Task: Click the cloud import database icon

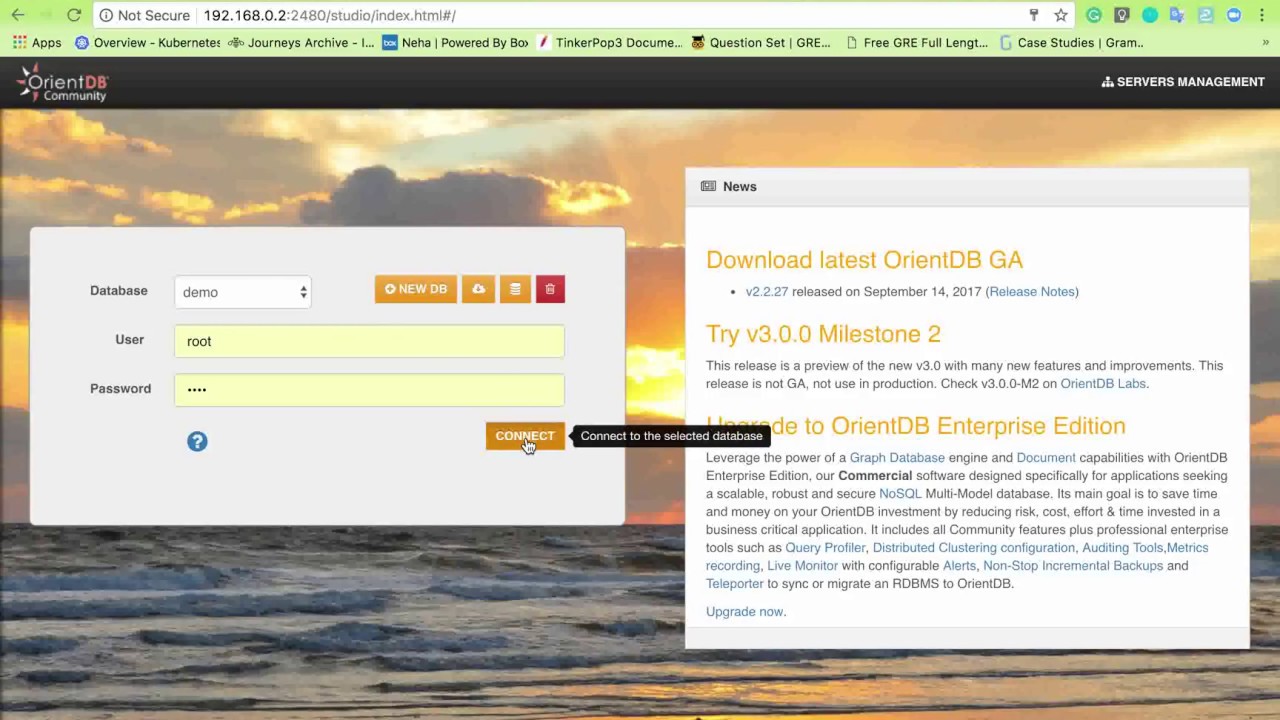Action: [x=478, y=289]
